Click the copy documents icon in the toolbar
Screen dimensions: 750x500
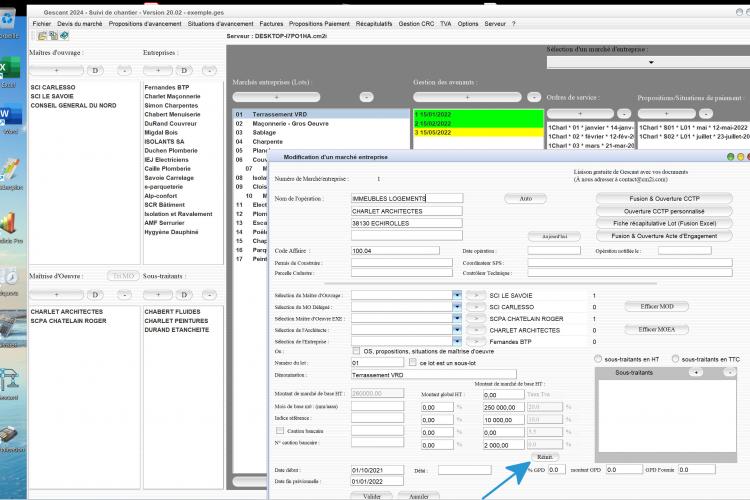(53, 36)
